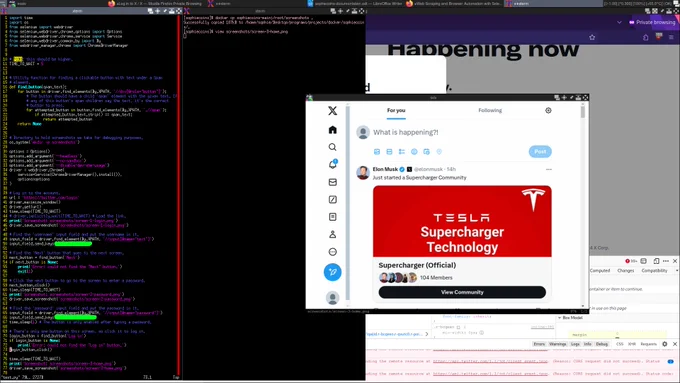The height and width of the screenshot is (383, 680).
Task: Open timeline settings gear icon
Action: pos(548,111)
